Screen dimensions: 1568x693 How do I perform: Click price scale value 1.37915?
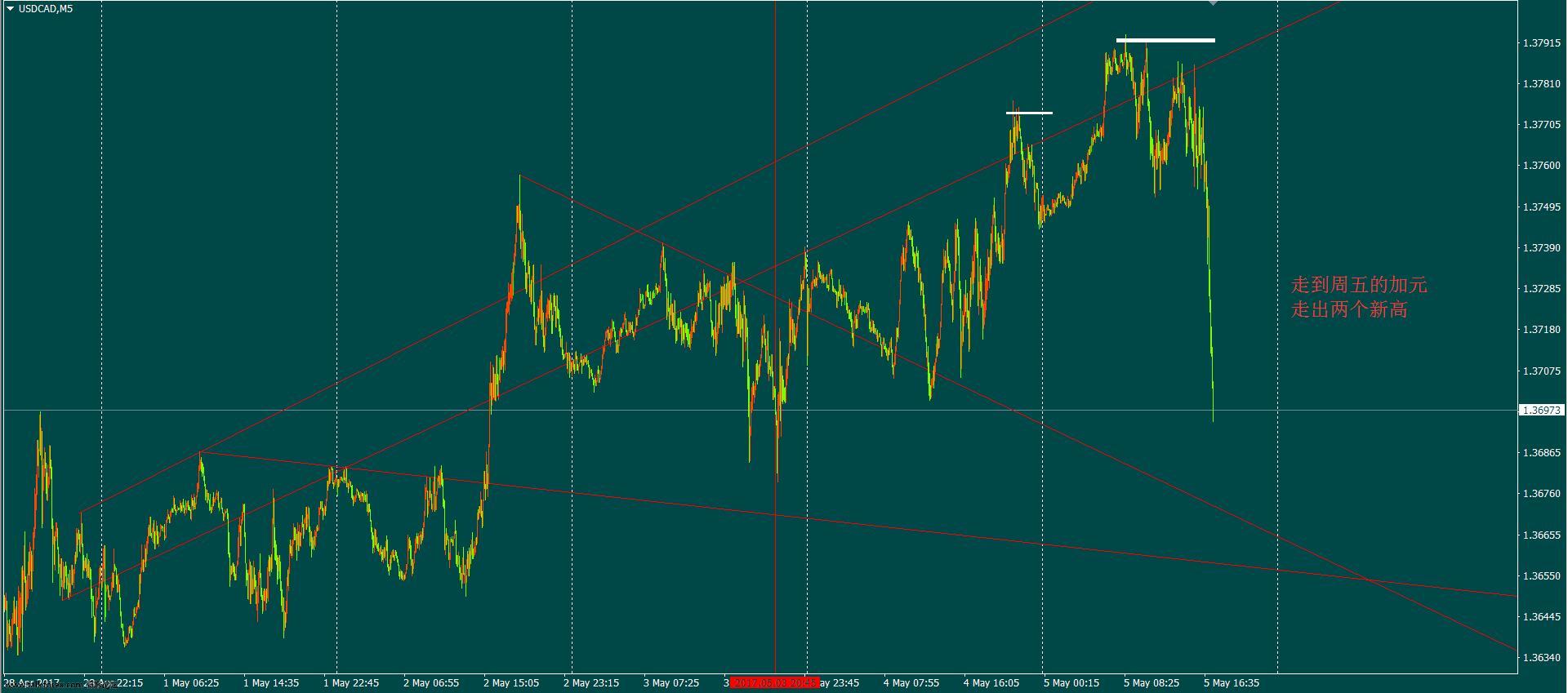click(x=1542, y=42)
